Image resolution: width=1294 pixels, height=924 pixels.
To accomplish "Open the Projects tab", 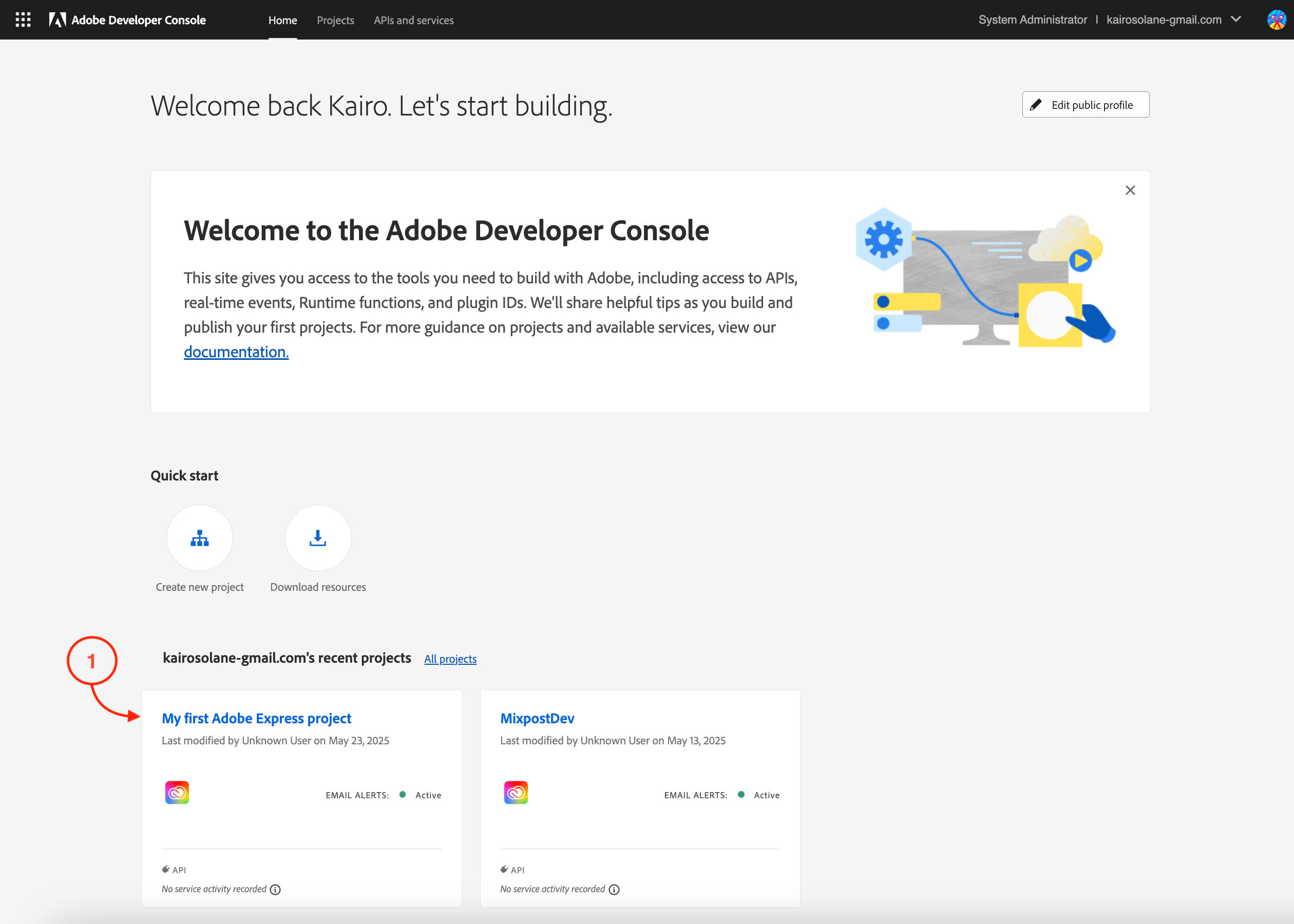I will click(335, 21).
